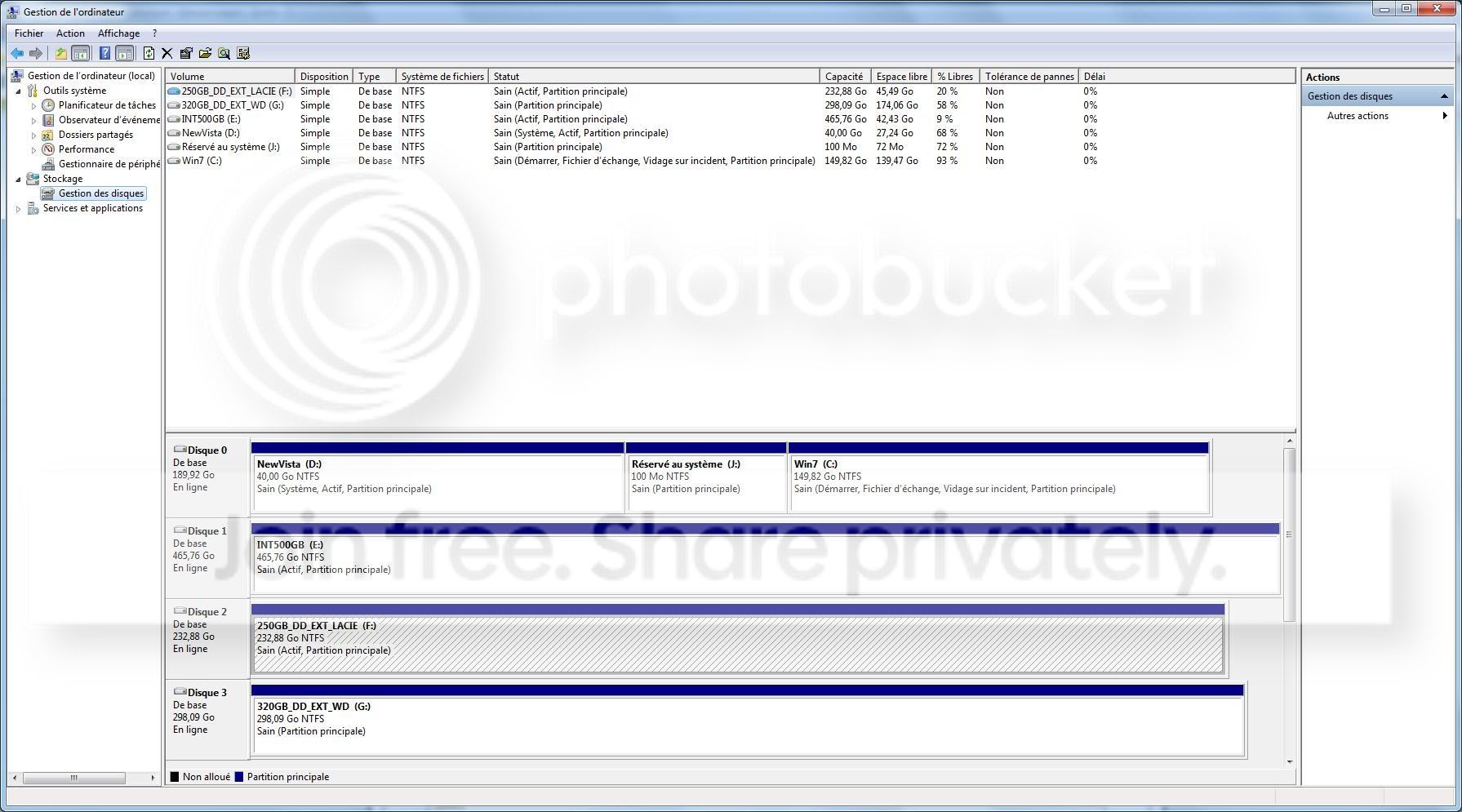
Task: Select the 320GB_DD_EXT_WD (G:) partition block
Action: (x=748, y=720)
